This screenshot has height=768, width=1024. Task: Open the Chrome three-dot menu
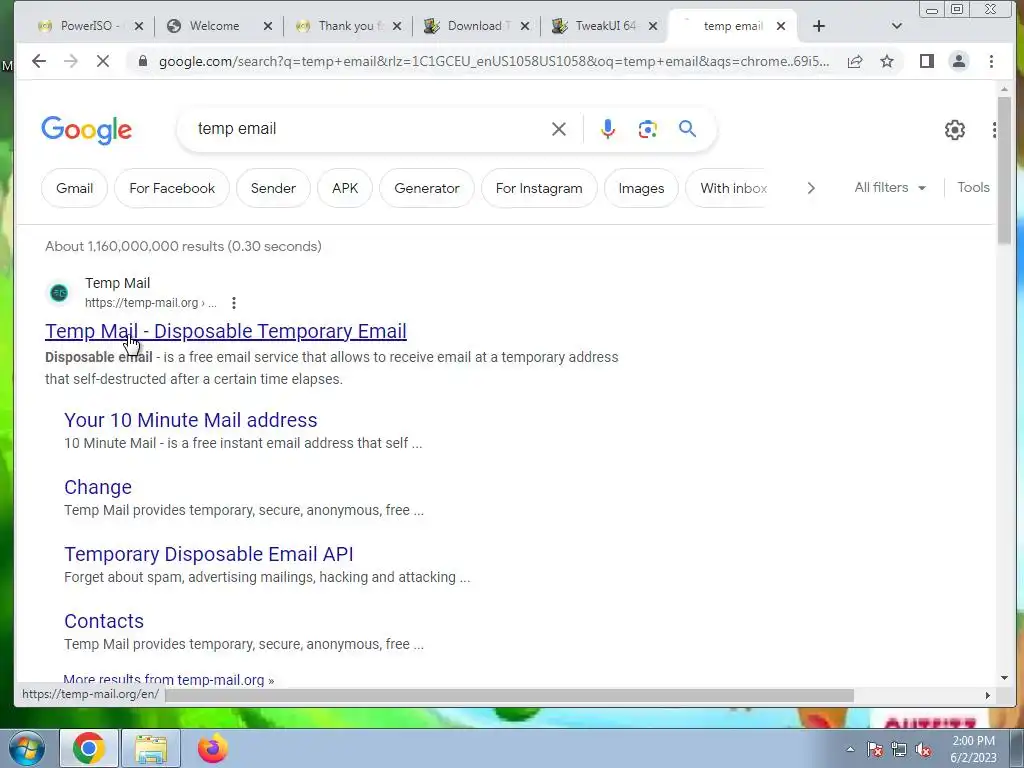click(991, 61)
